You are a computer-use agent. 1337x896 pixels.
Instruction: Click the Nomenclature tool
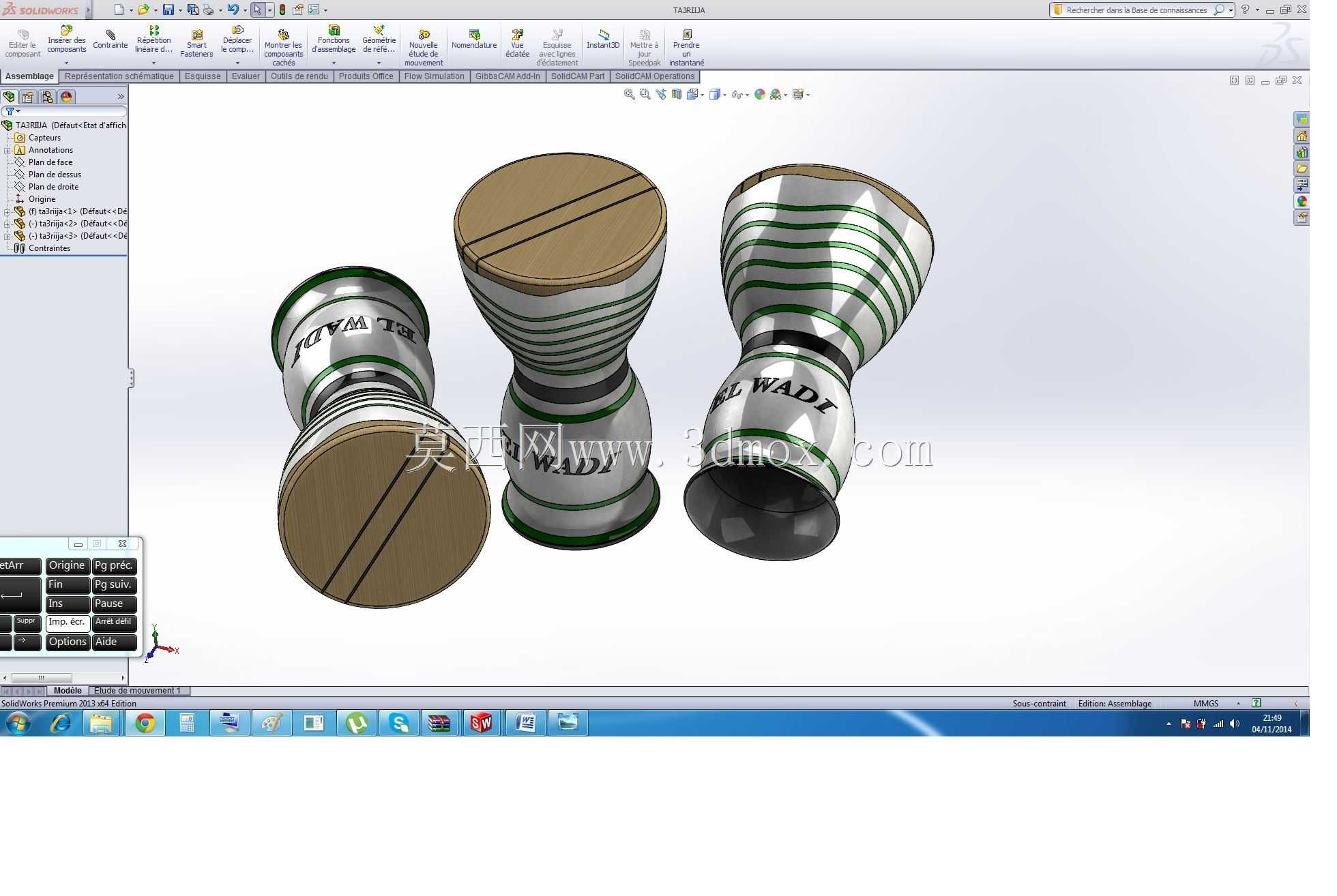pyautogui.click(x=474, y=40)
